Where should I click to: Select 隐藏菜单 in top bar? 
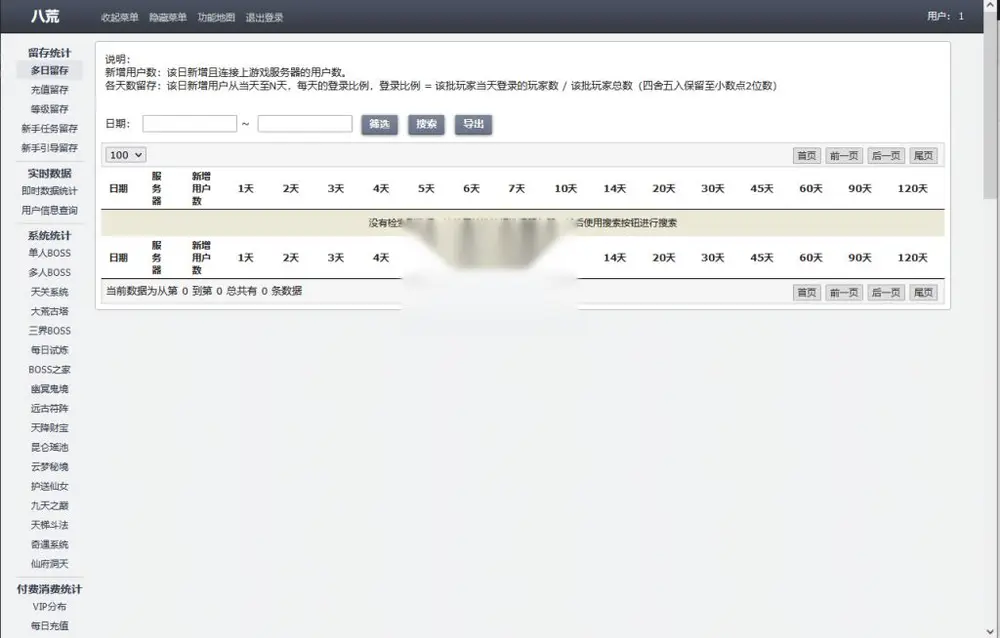pyautogui.click(x=168, y=17)
